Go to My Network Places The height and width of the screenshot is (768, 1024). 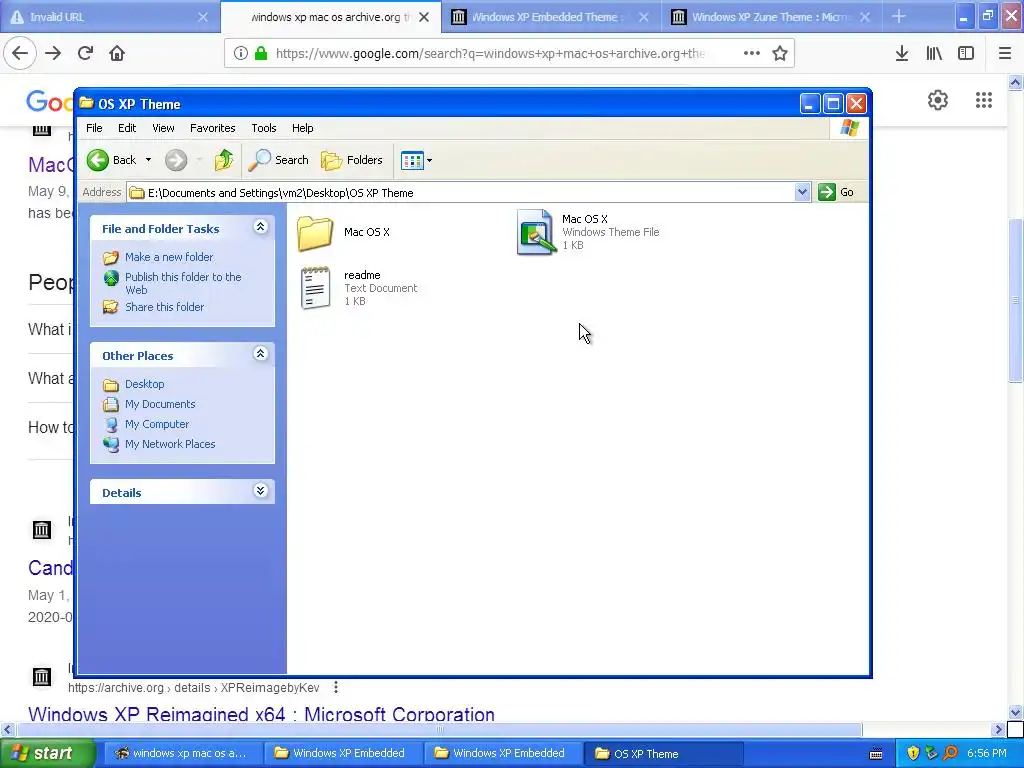tap(170, 444)
